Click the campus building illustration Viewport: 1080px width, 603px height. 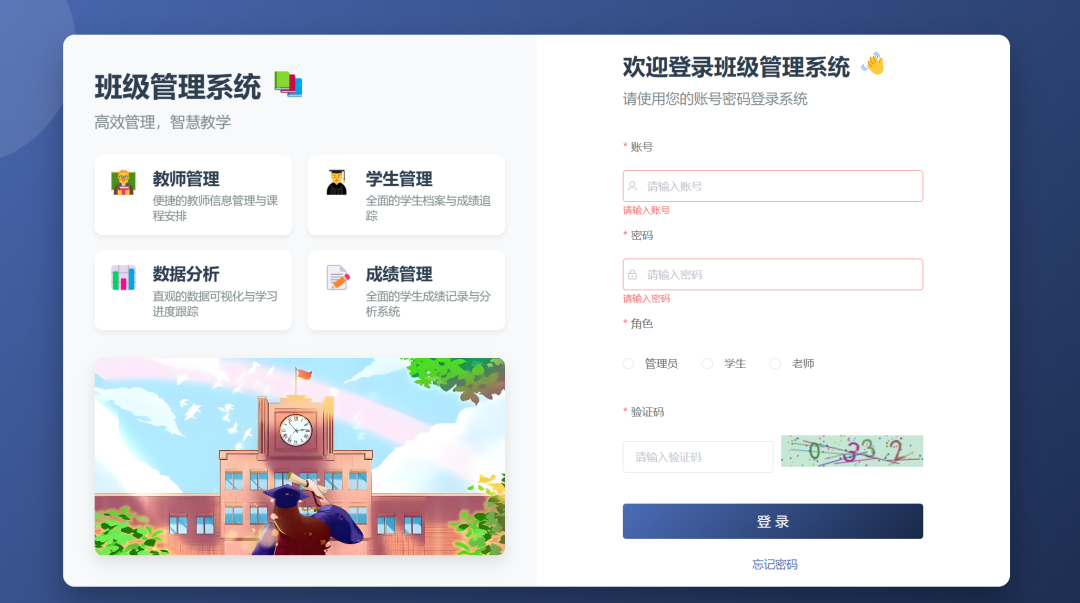pyautogui.click(x=300, y=456)
